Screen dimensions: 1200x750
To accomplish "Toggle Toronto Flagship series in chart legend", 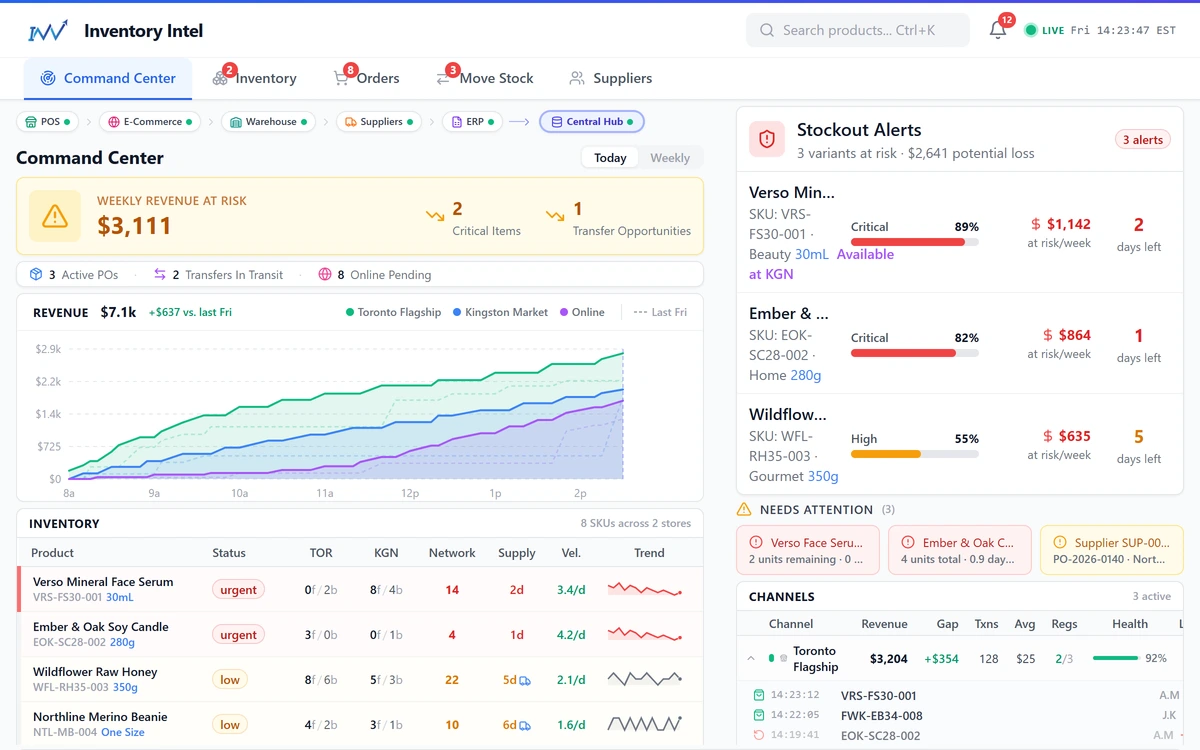I will [x=393, y=312].
